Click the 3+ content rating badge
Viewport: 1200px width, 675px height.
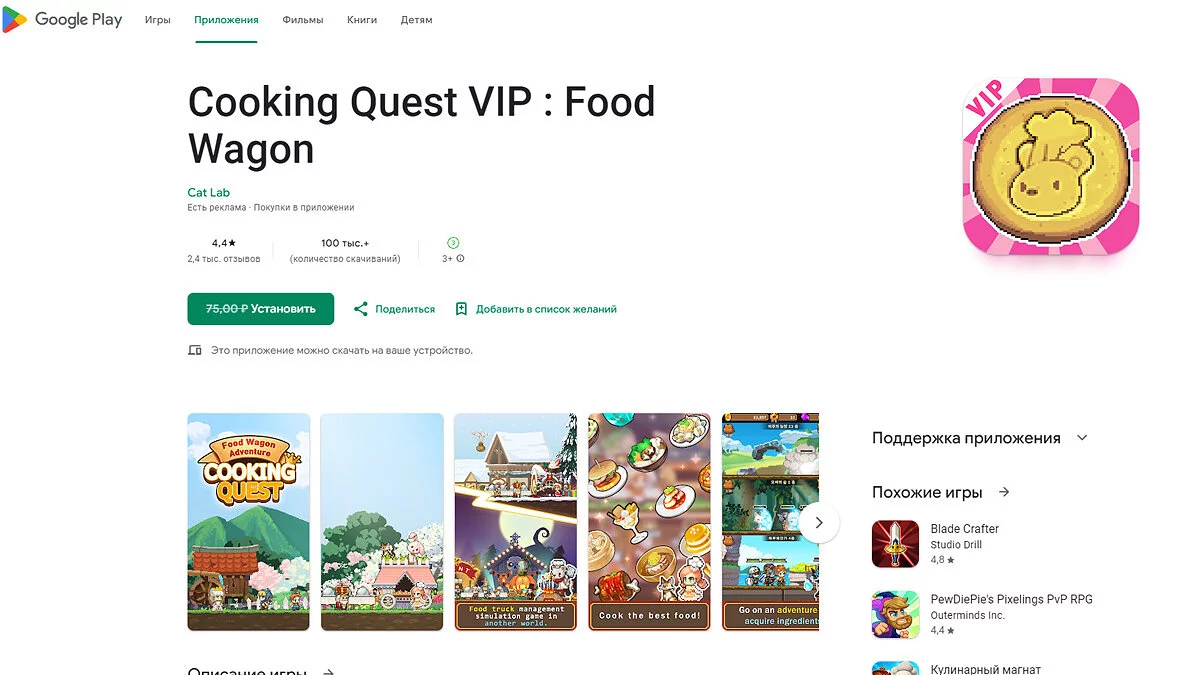click(x=453, y=242)
